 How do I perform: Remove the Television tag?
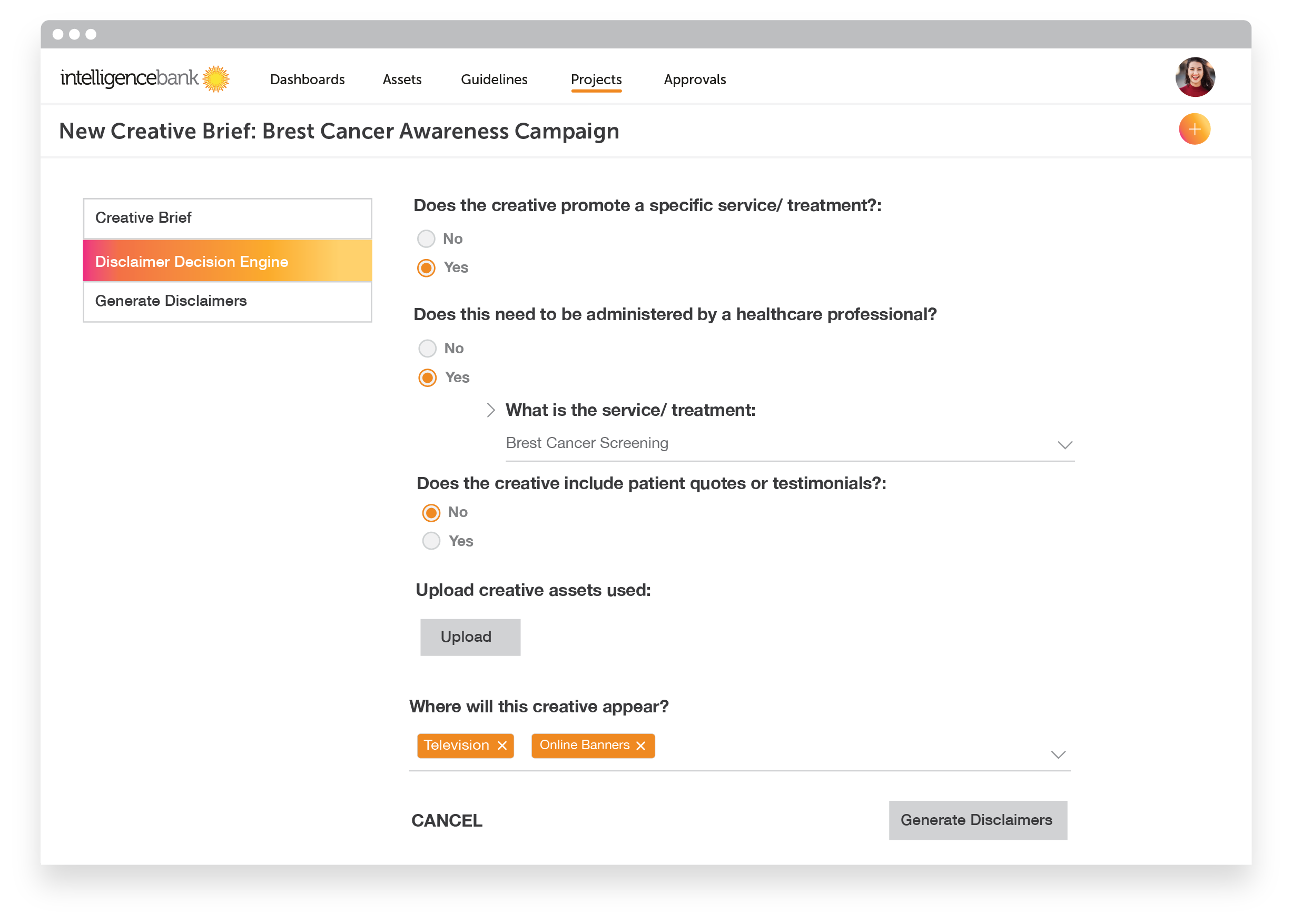[x=501, y=746]
